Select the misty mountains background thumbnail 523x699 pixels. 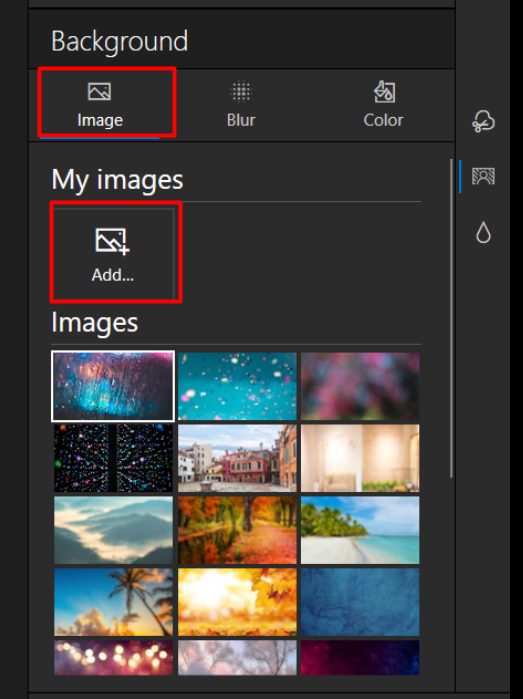[x=113, y=530]
